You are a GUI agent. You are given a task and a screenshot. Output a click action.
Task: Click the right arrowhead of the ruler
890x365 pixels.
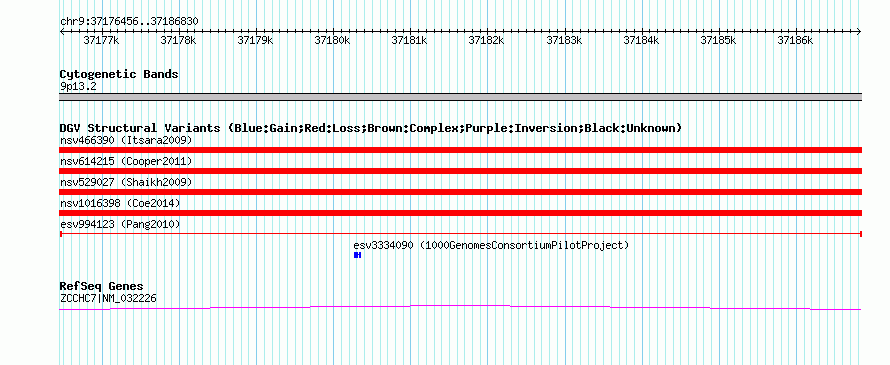859,31
